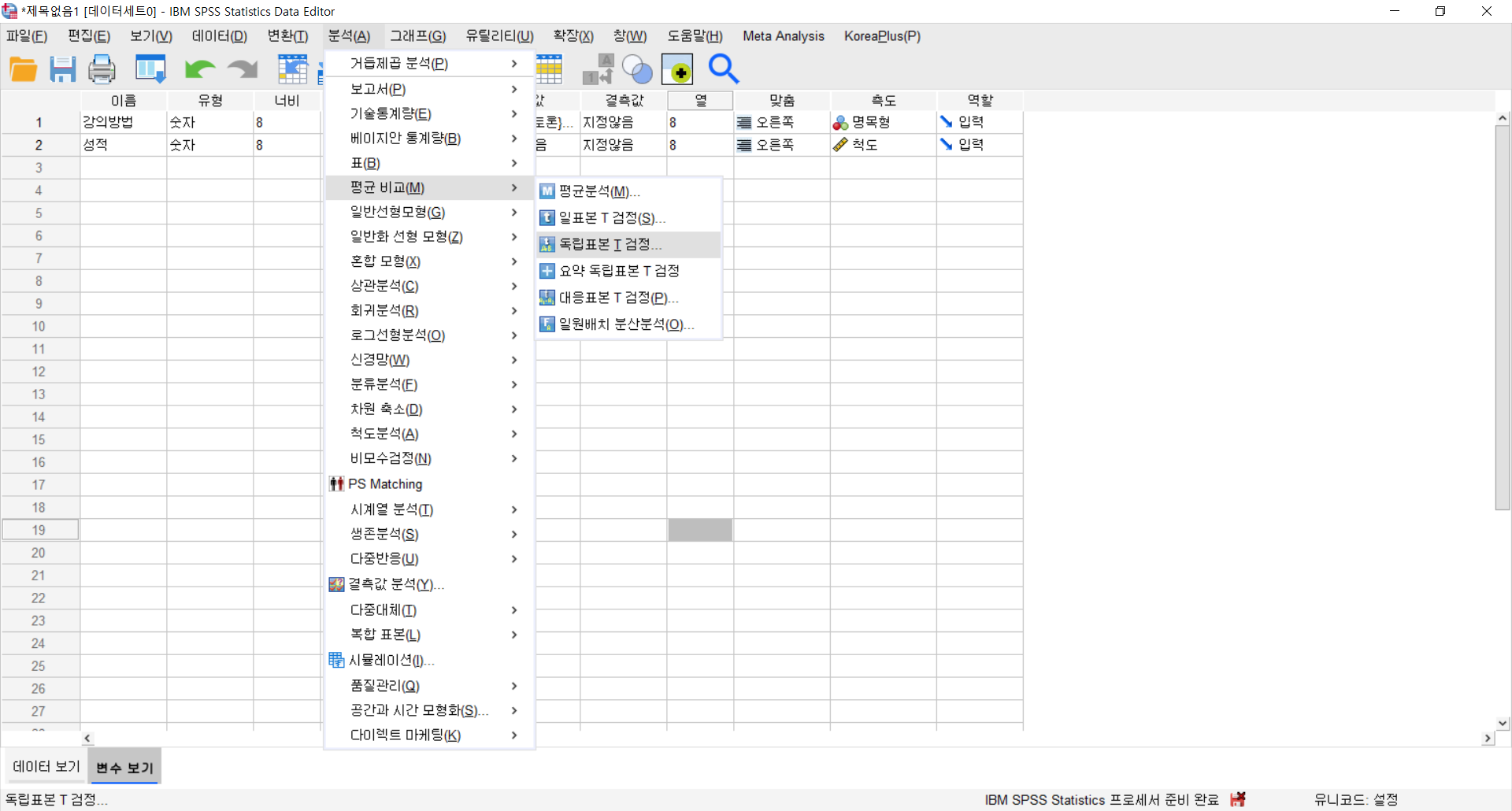Expand the 비모수검정 submenu
The image size is (1512, 811).
click(430, 458)
